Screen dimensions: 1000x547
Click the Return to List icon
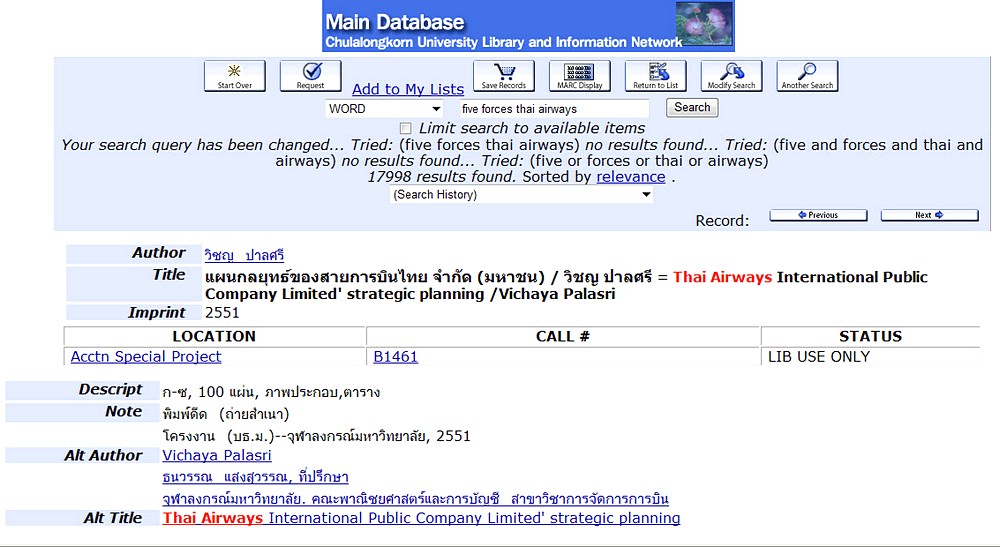tap(656, 76)
